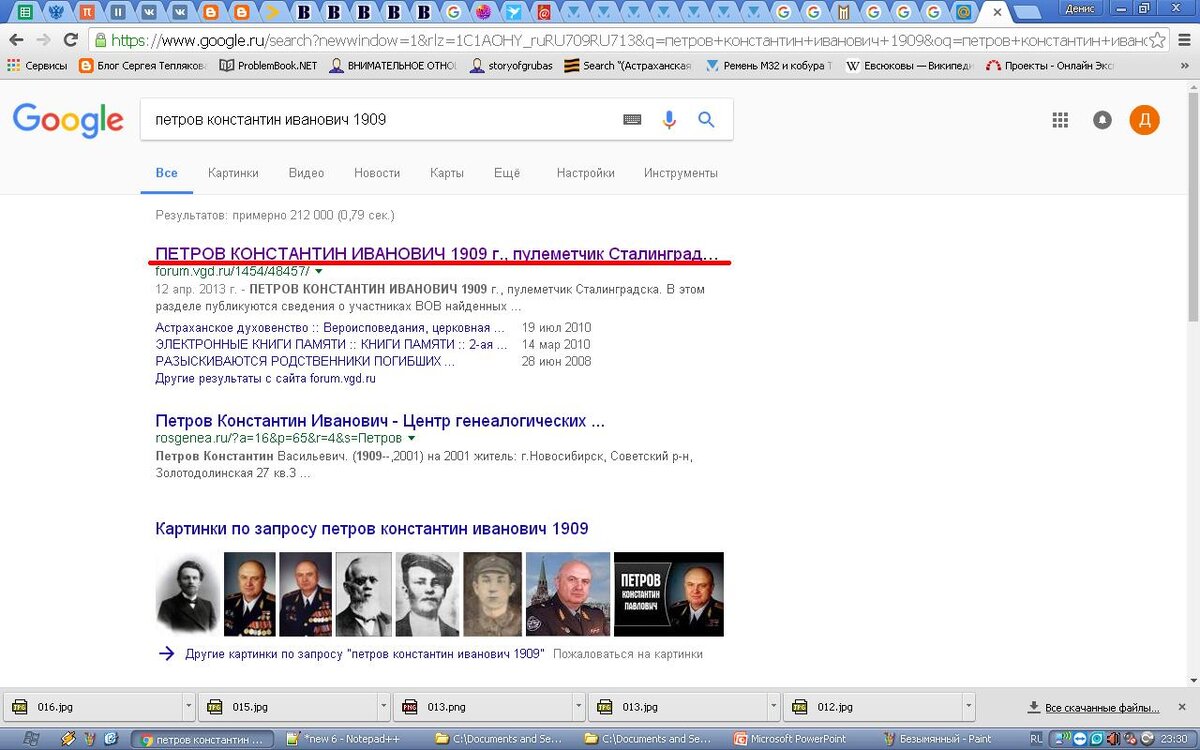Image resolution: width=1200 pixels, height=750 pixels.
Task: Open the Денис Chrome profile button
Action: (1079, 8)
